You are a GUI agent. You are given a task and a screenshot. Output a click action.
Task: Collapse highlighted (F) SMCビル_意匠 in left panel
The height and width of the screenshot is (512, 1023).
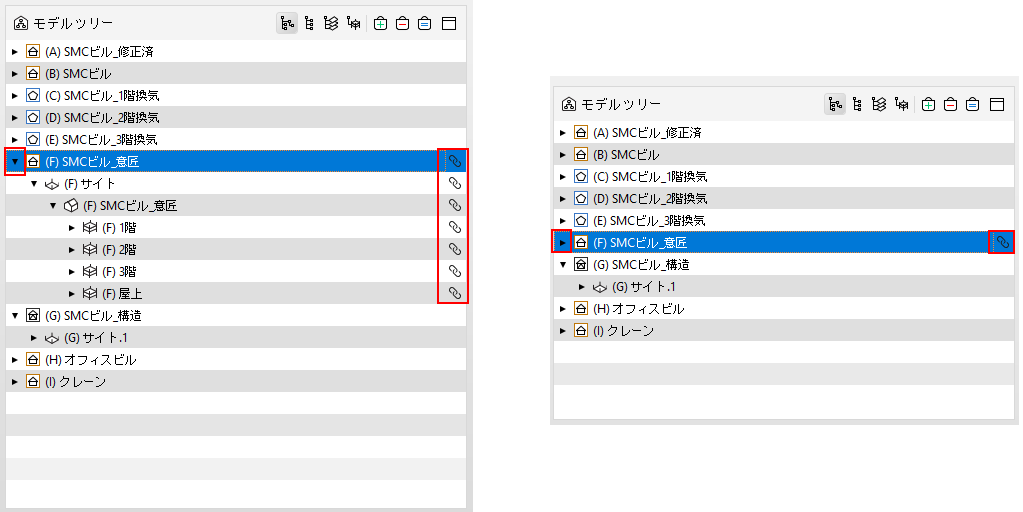point(15,161)
